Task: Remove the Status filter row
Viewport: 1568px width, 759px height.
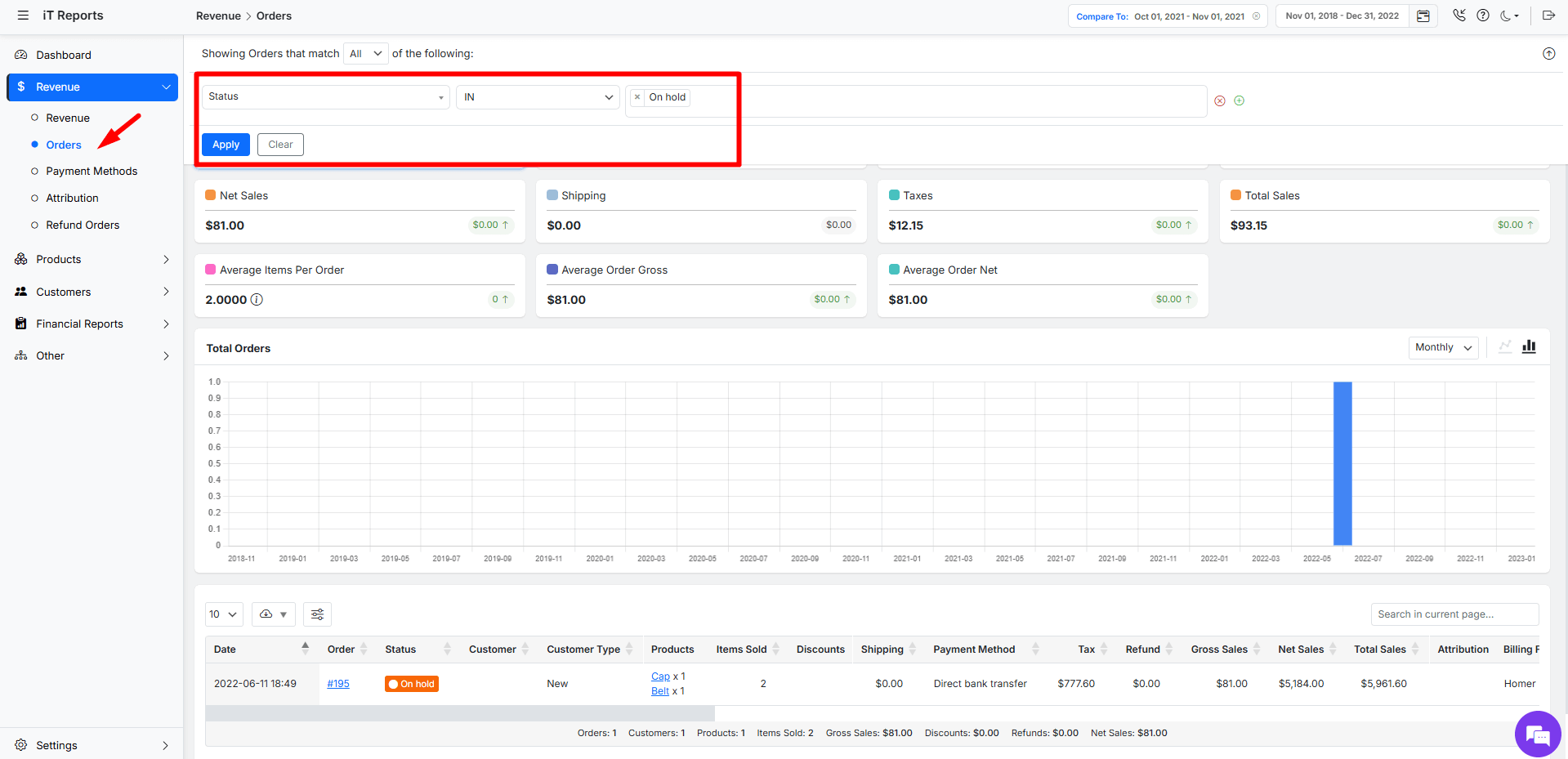Action: click(1220, 101)
